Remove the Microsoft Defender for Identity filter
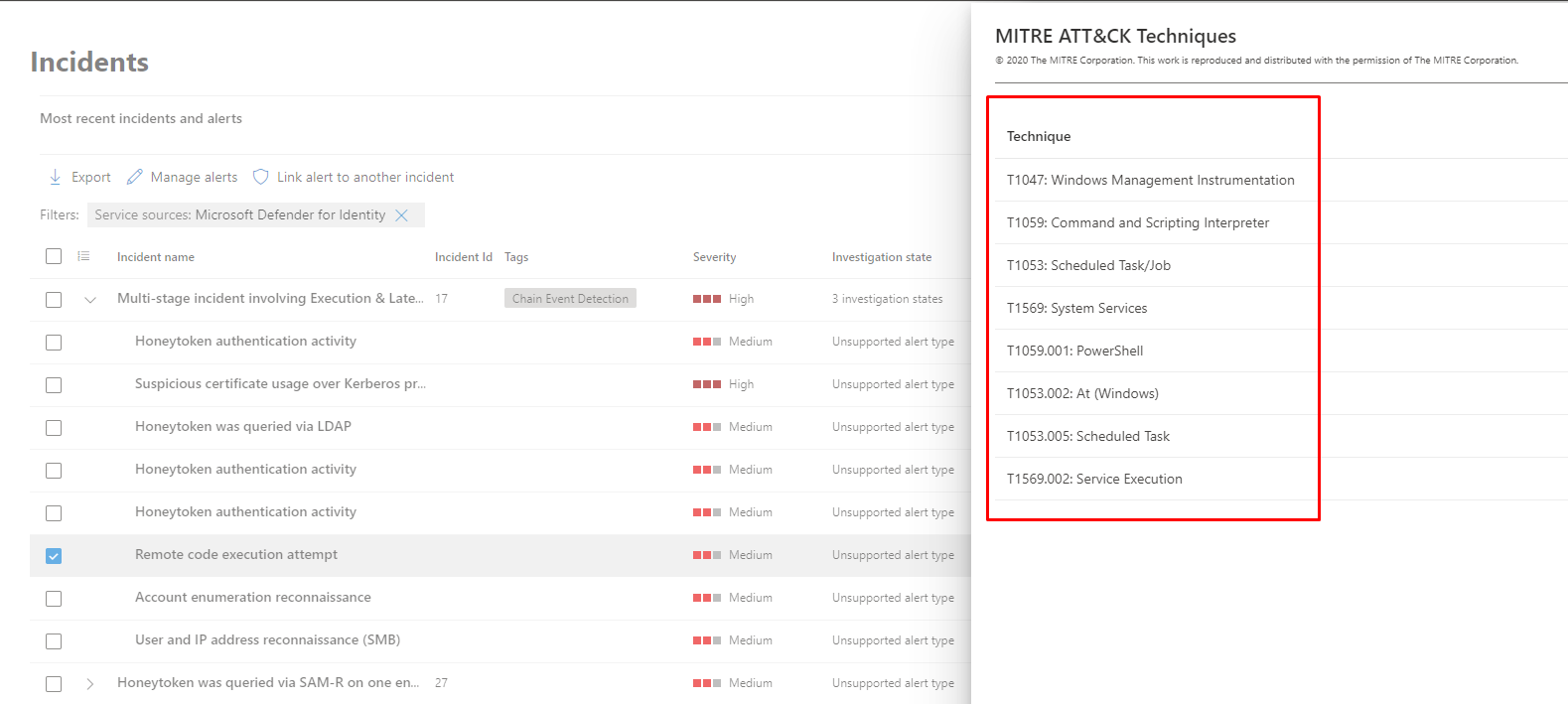 coord(402,215)
